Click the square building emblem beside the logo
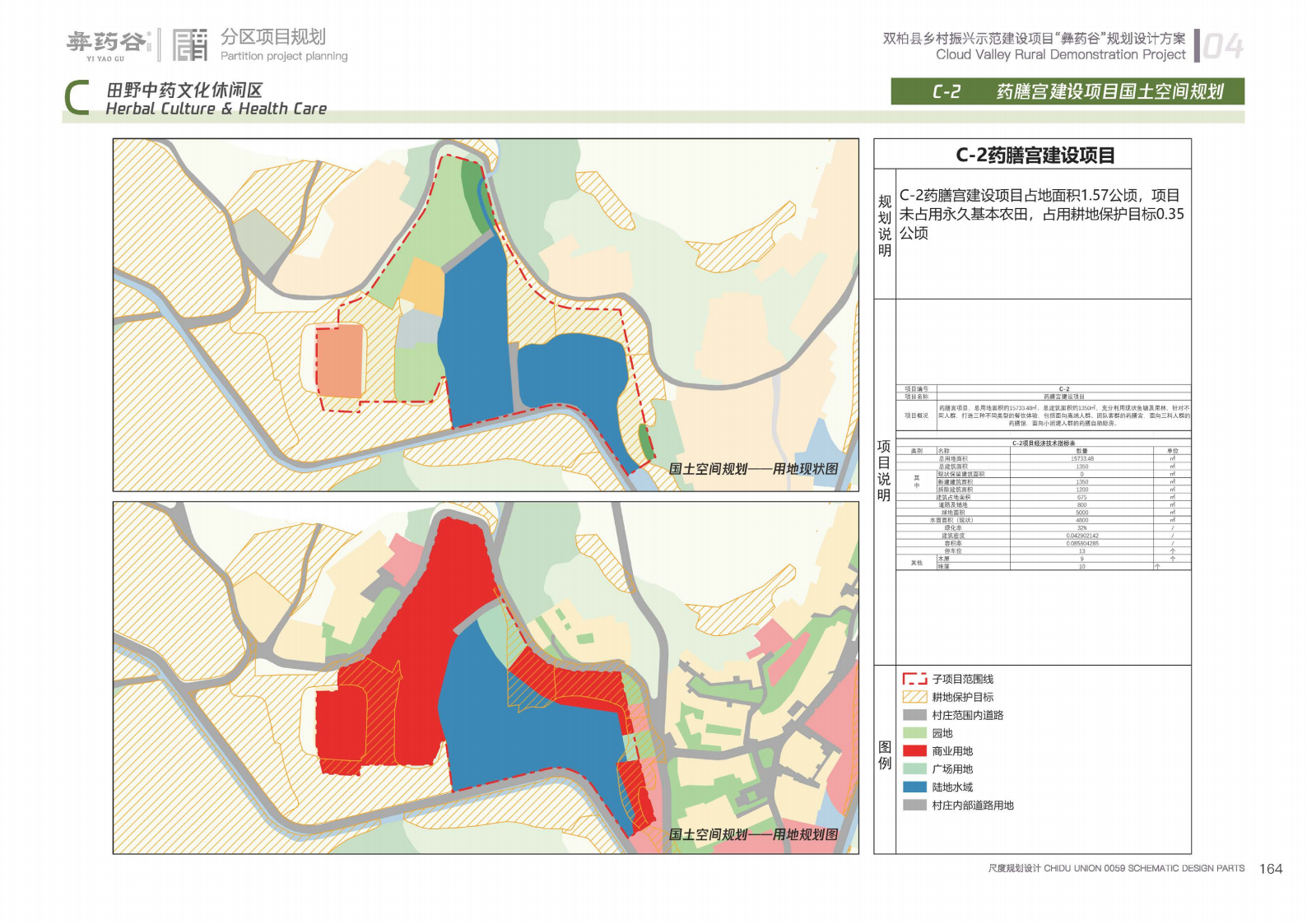The width and height of the screenshot is (1307, 924). point(189,45)
